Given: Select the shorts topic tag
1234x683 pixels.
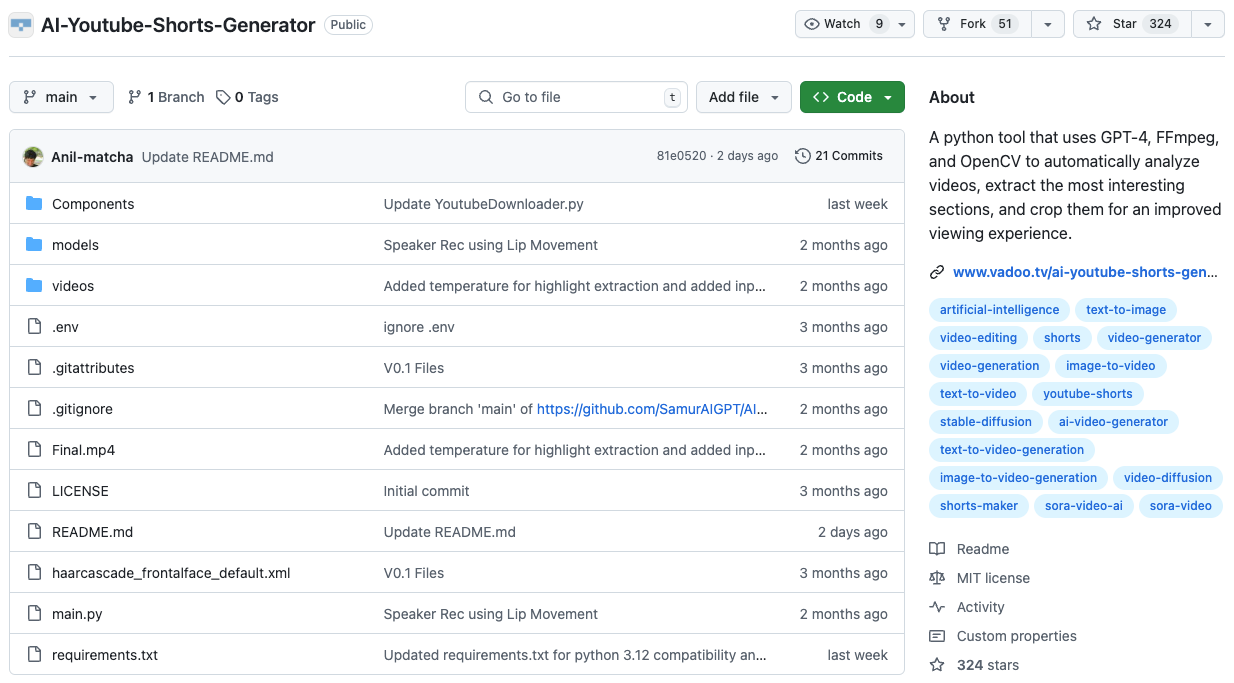Looking at the screenshot, I should pyautogui.click(x=1062, y=337).
